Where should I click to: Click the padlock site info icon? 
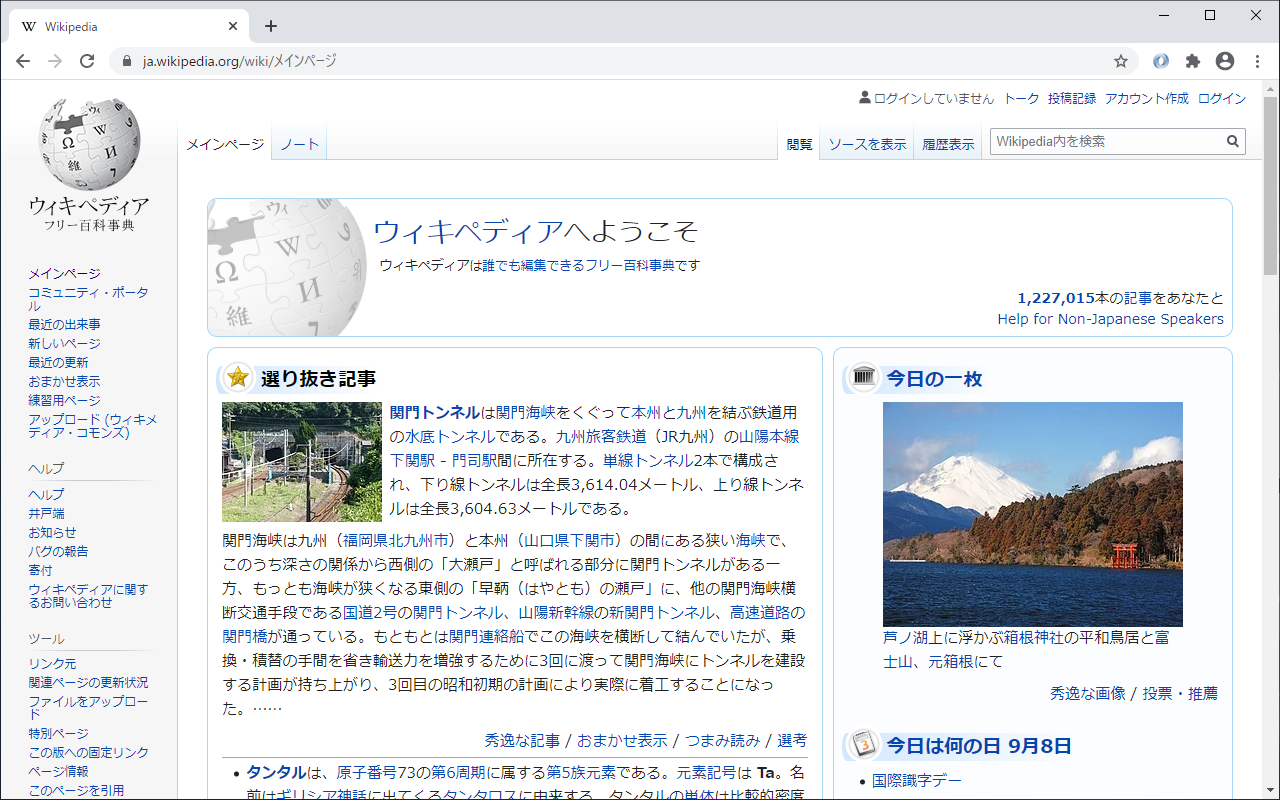126,61
